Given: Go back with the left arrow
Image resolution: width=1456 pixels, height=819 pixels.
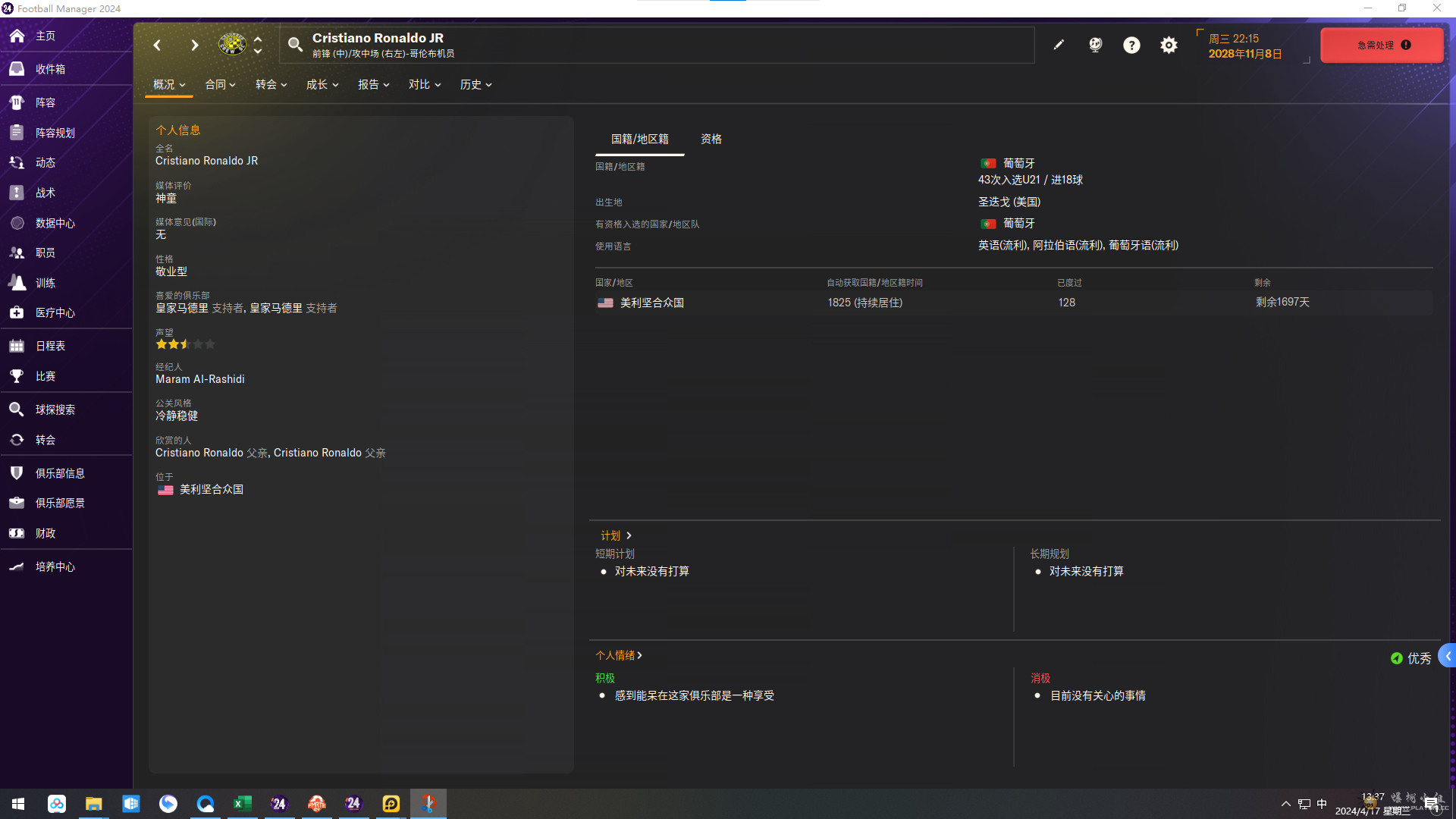Looking at the screenshot, I should [157, 45].
